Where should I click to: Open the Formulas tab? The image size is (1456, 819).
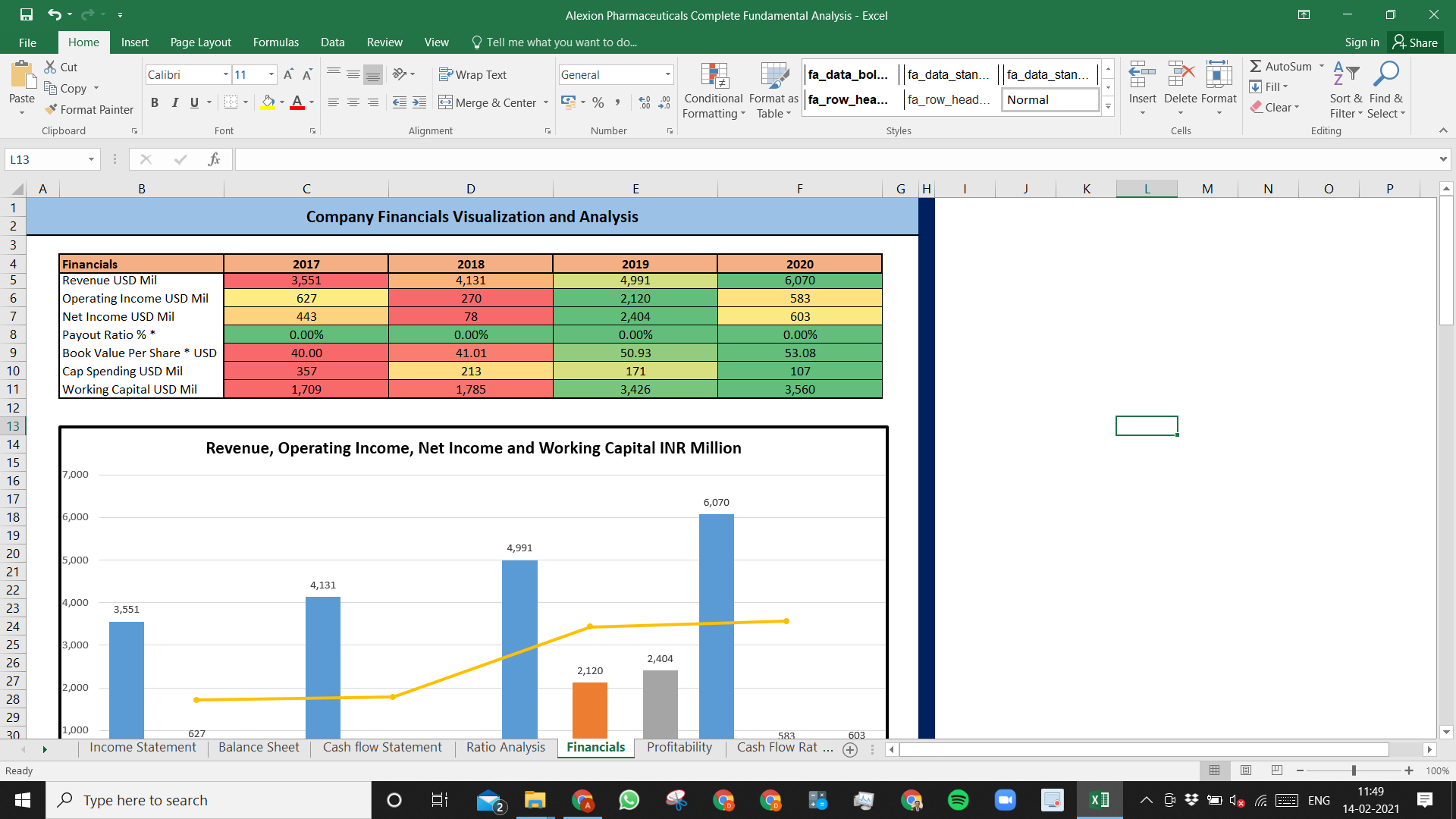(275, 42)
